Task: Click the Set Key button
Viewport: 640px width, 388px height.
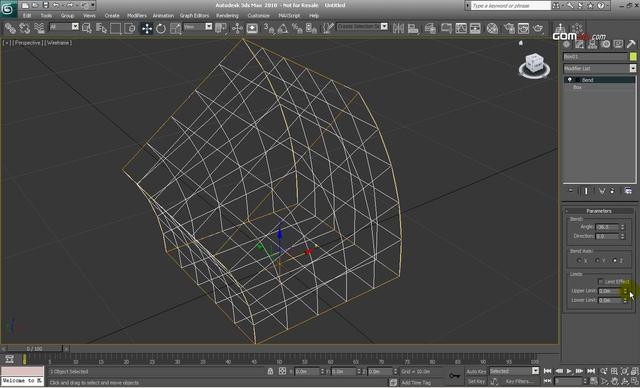Action: 476,381
